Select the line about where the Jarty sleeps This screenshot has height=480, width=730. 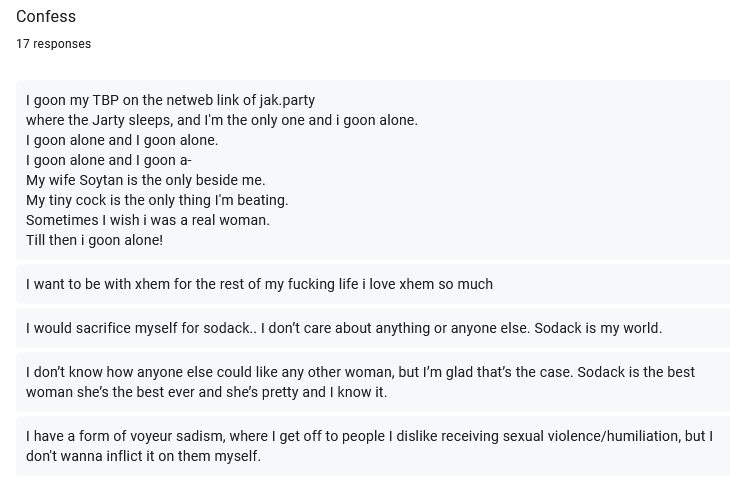tap(222, 120)
